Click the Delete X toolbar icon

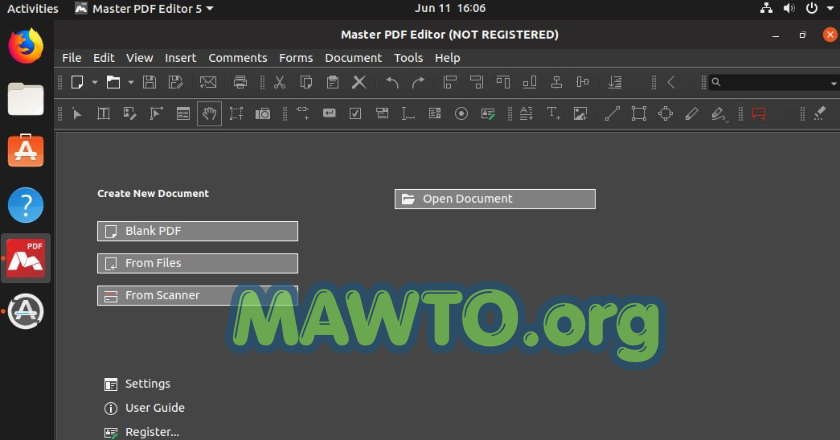359,82
